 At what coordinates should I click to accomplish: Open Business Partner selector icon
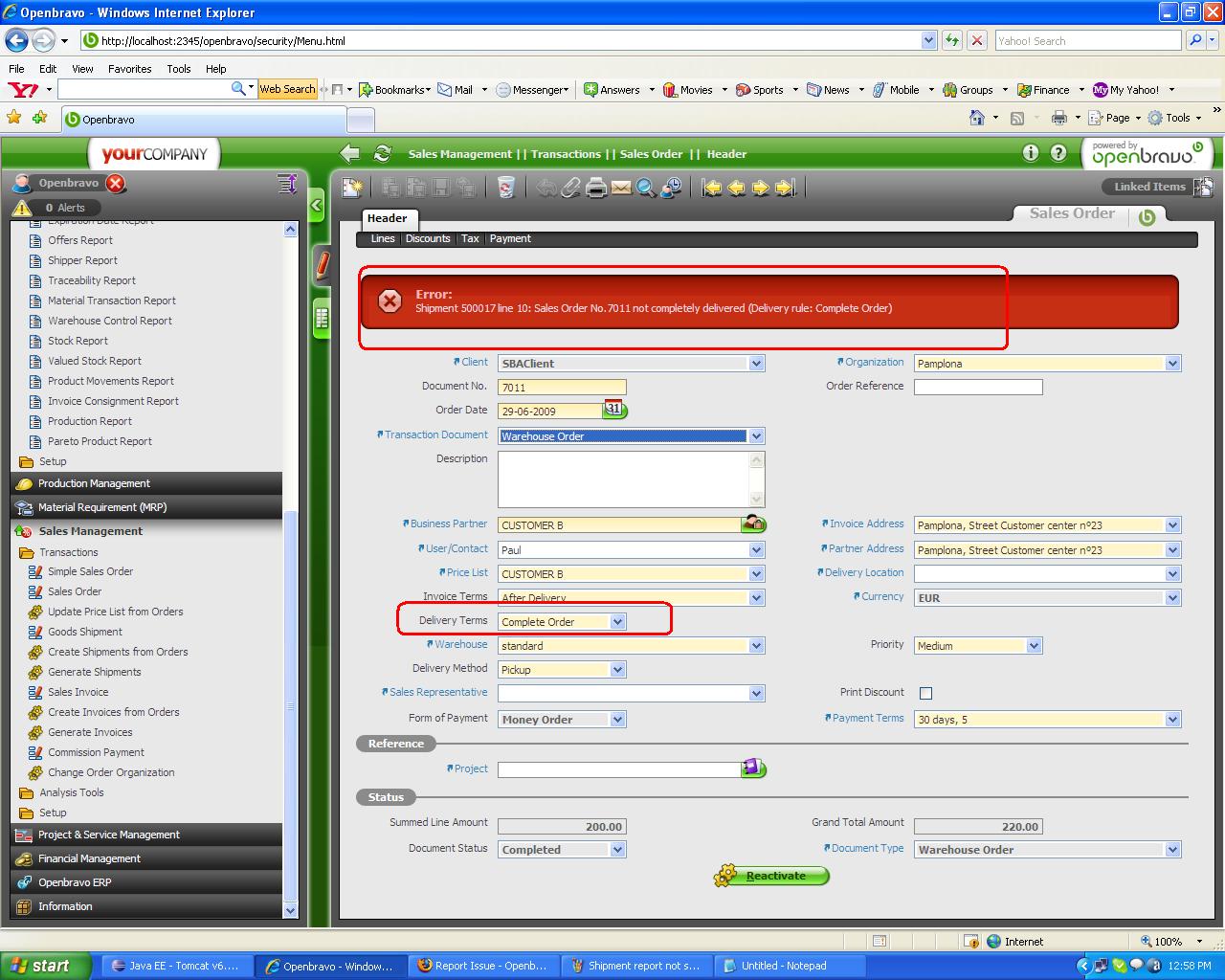754,523
